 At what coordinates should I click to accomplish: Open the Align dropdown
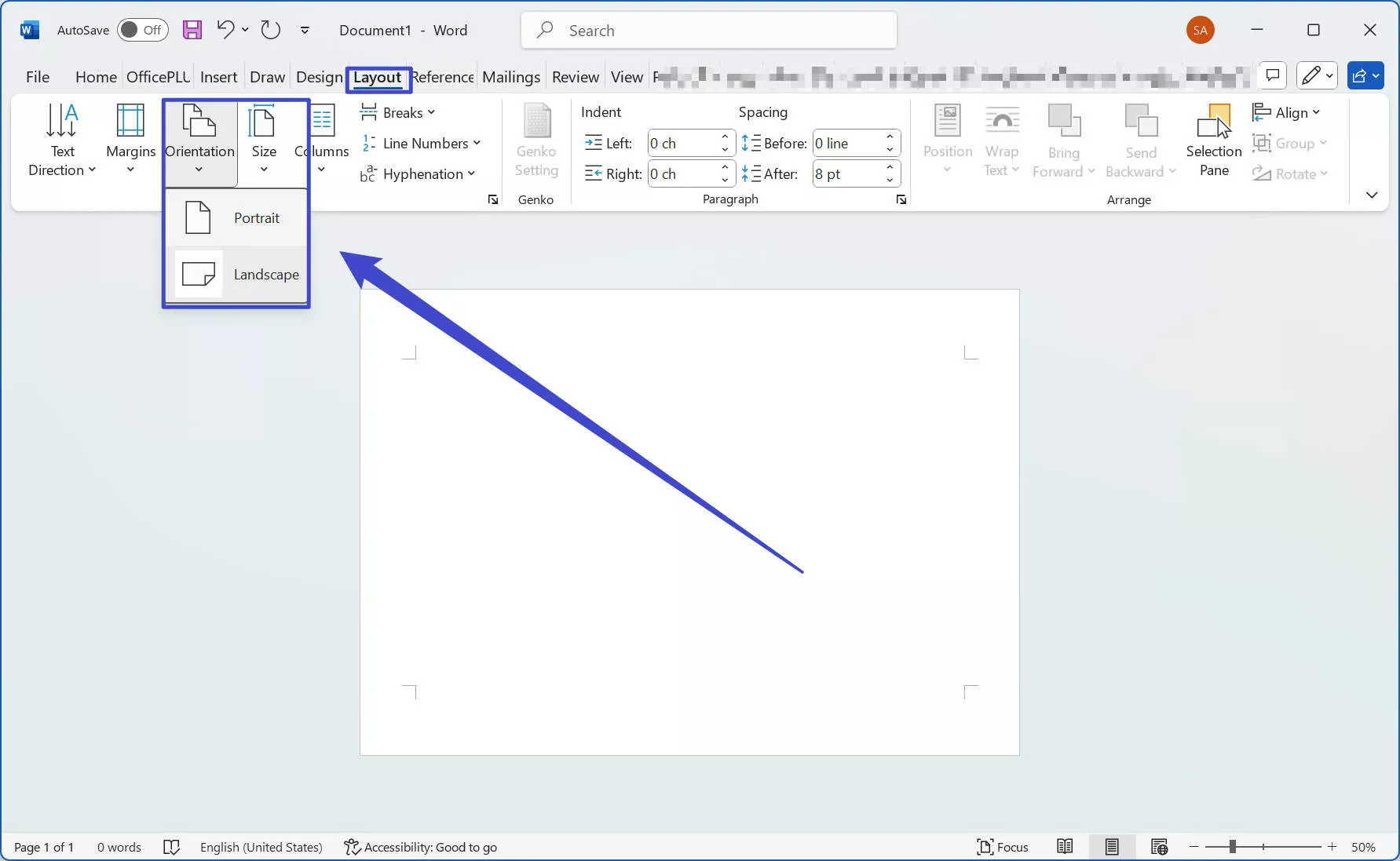click(x=1286, y=112)
